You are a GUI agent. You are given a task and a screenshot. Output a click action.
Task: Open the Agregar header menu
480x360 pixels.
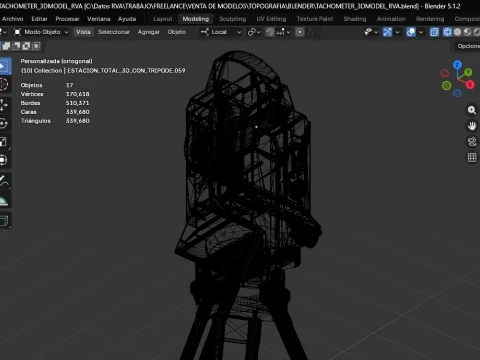pyautogui.click(x=149, y=32)
